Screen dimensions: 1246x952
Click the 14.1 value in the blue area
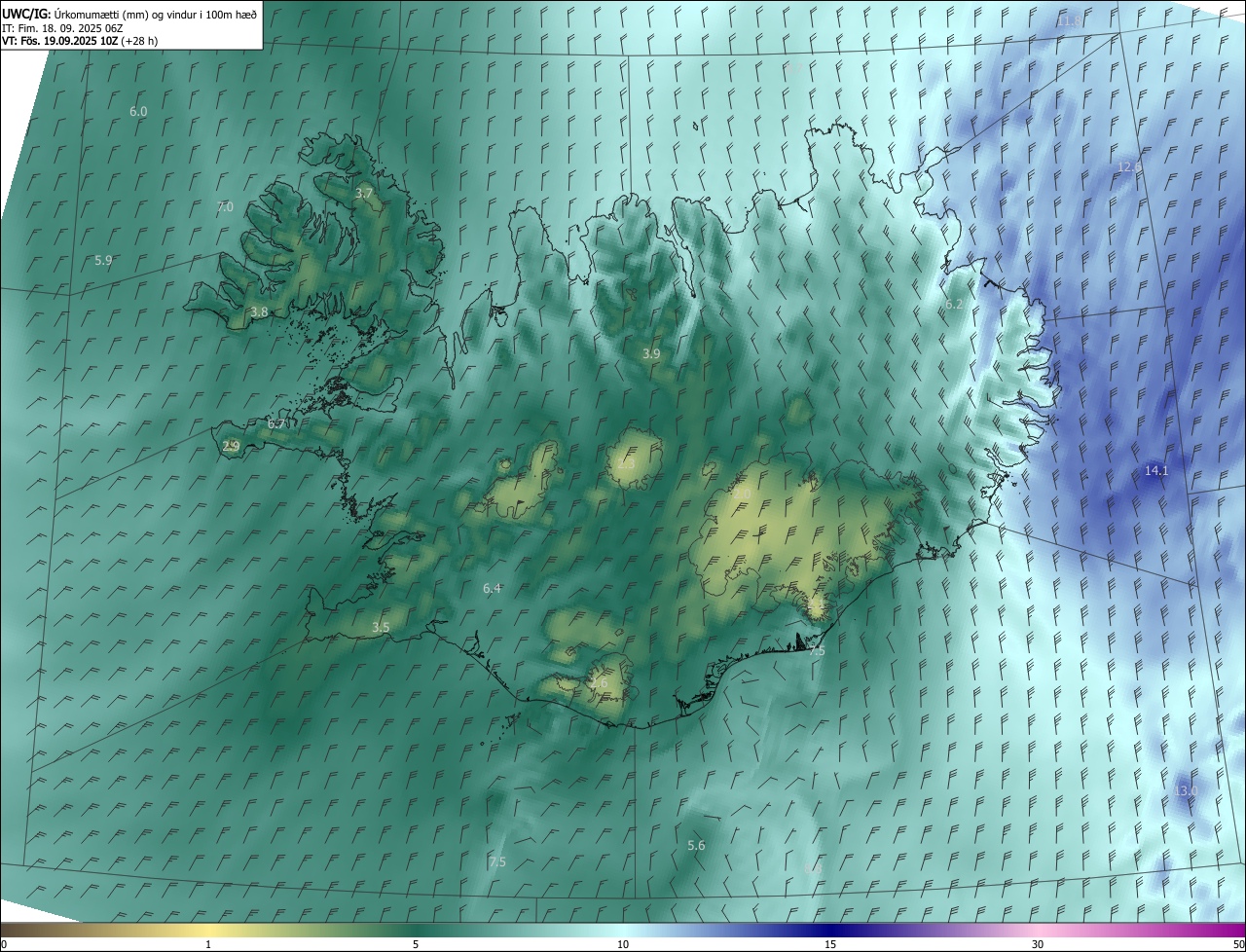pyautogui.click(x=1155, y=471)
